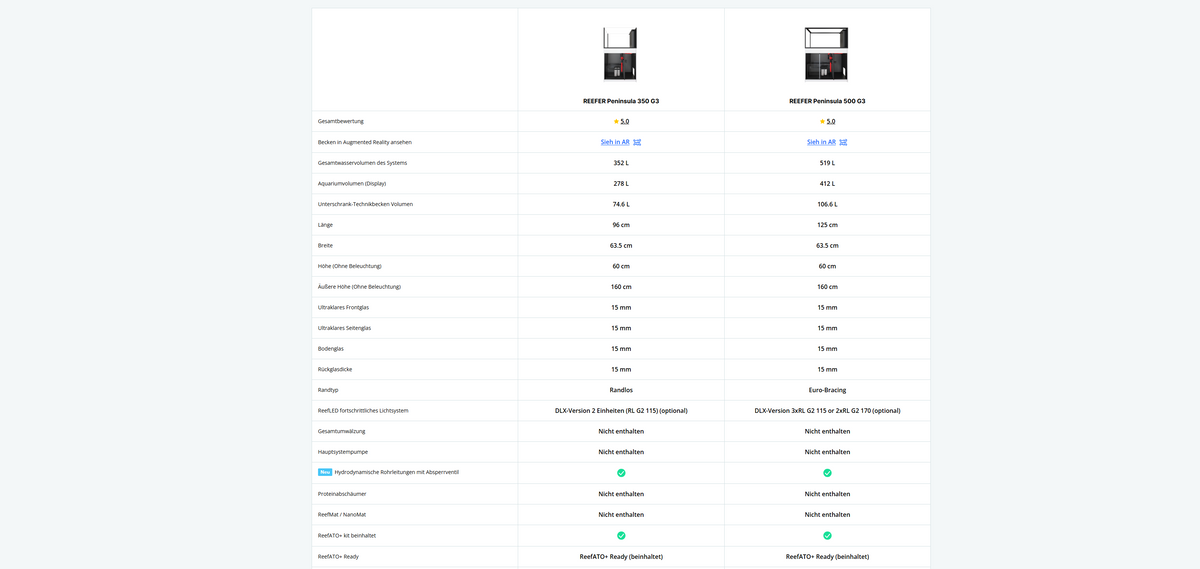Click the 96 cm length value
The height and width of the screenshot is (569, 1200).
pos(621,225)
